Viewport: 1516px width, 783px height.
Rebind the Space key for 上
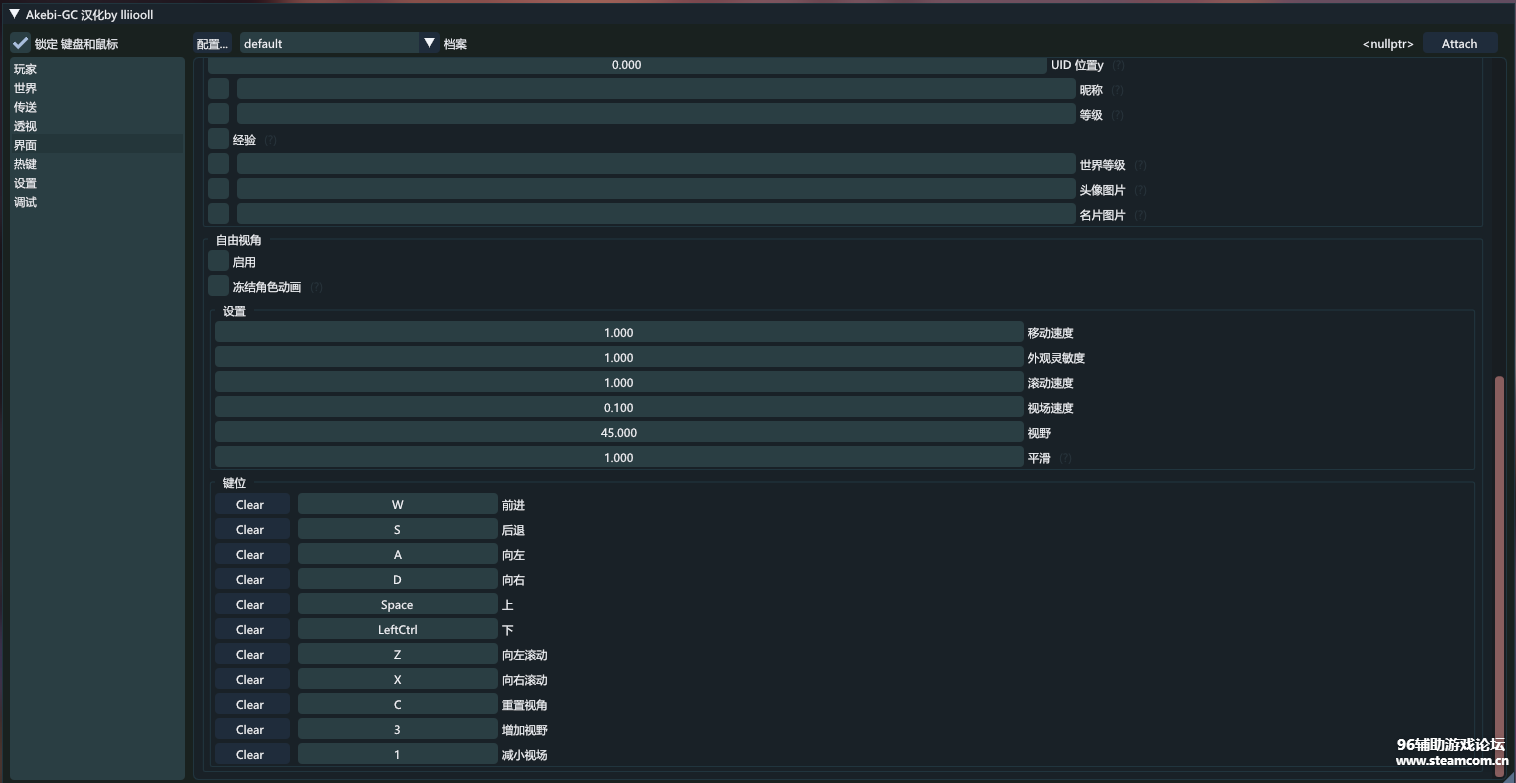click(x=397, y=605)
